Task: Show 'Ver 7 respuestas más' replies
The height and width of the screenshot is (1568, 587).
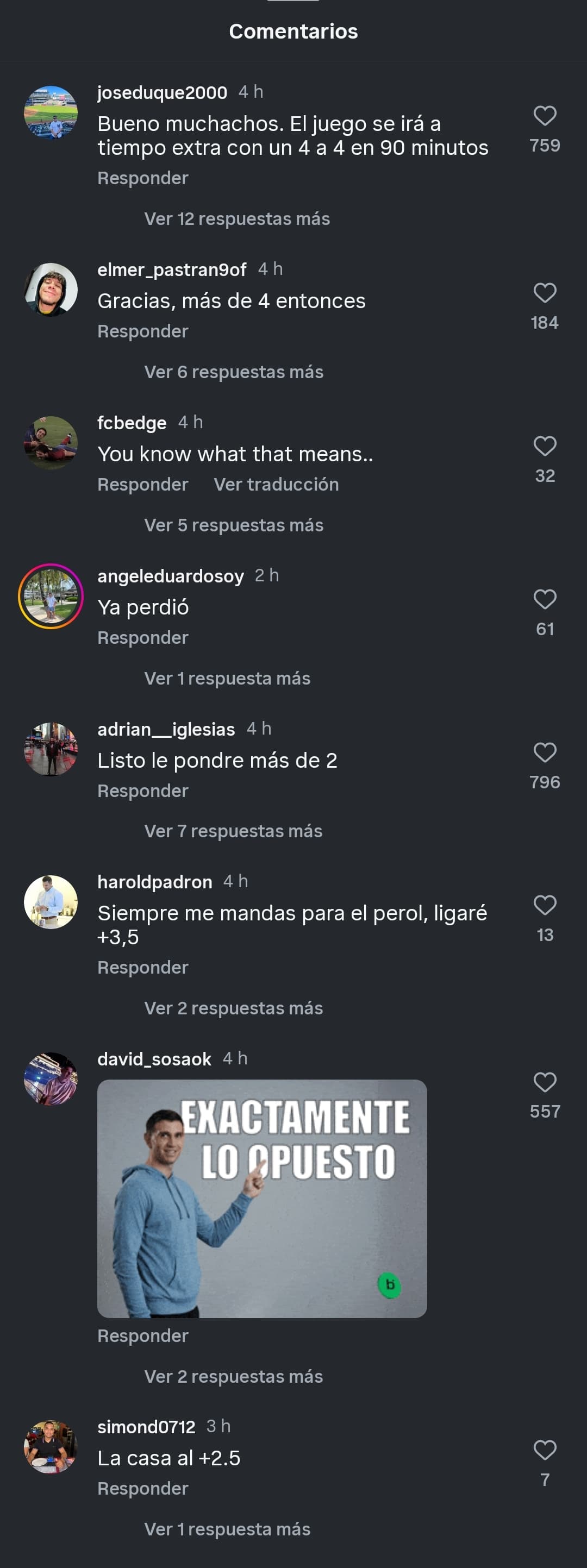Action: coord(233,831)
